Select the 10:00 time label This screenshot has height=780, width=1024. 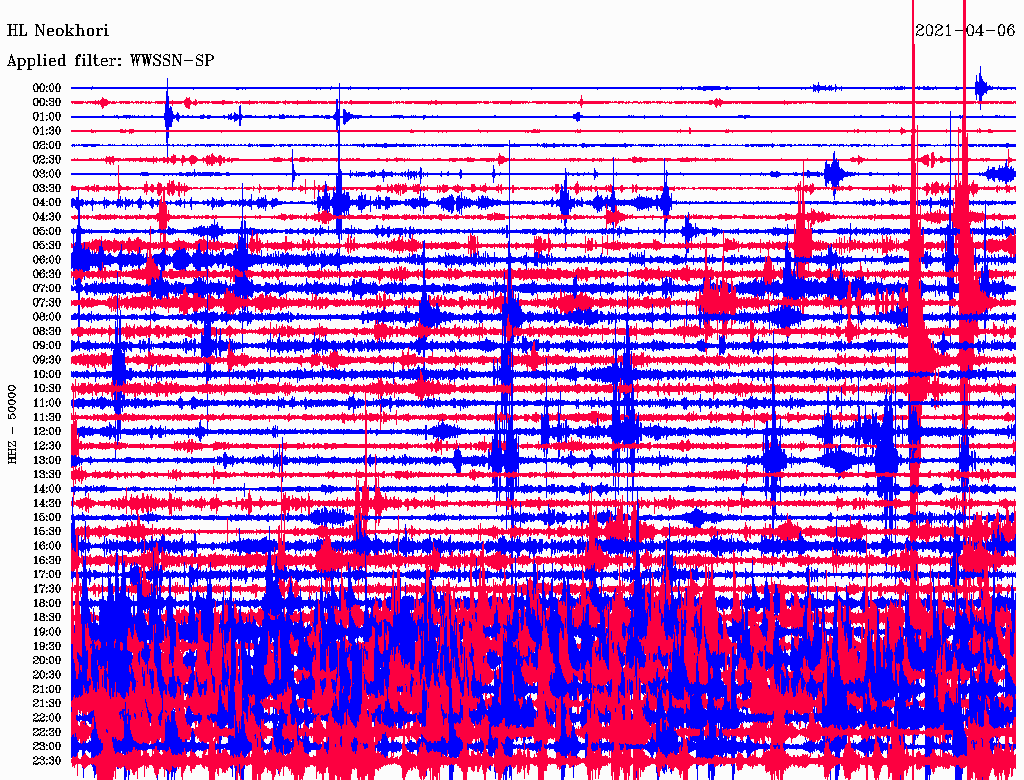[47, 374]
